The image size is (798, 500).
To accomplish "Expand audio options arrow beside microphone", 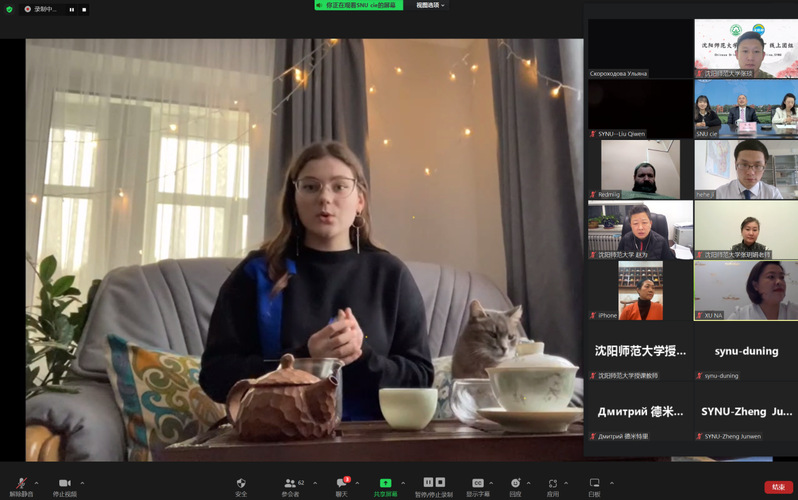I will pos(36,483).
